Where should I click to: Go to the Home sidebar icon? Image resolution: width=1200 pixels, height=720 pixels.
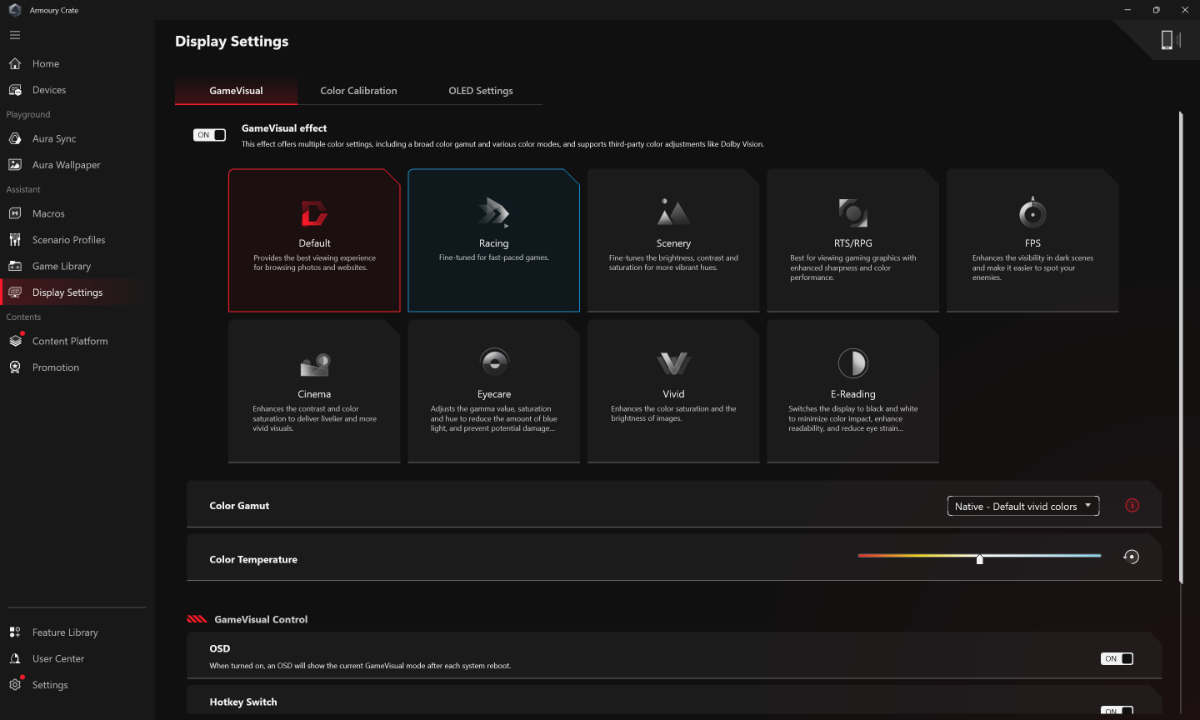(x=15, y=63)
